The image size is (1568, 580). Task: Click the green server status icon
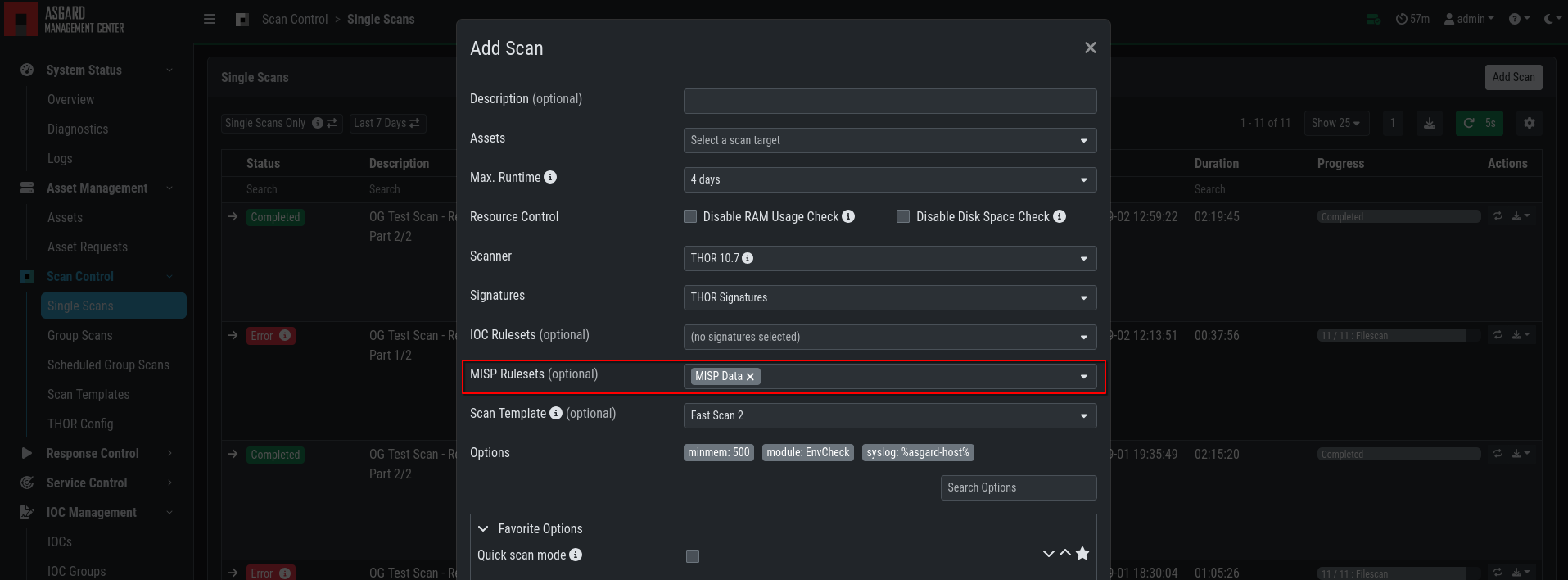[1374, 19]
